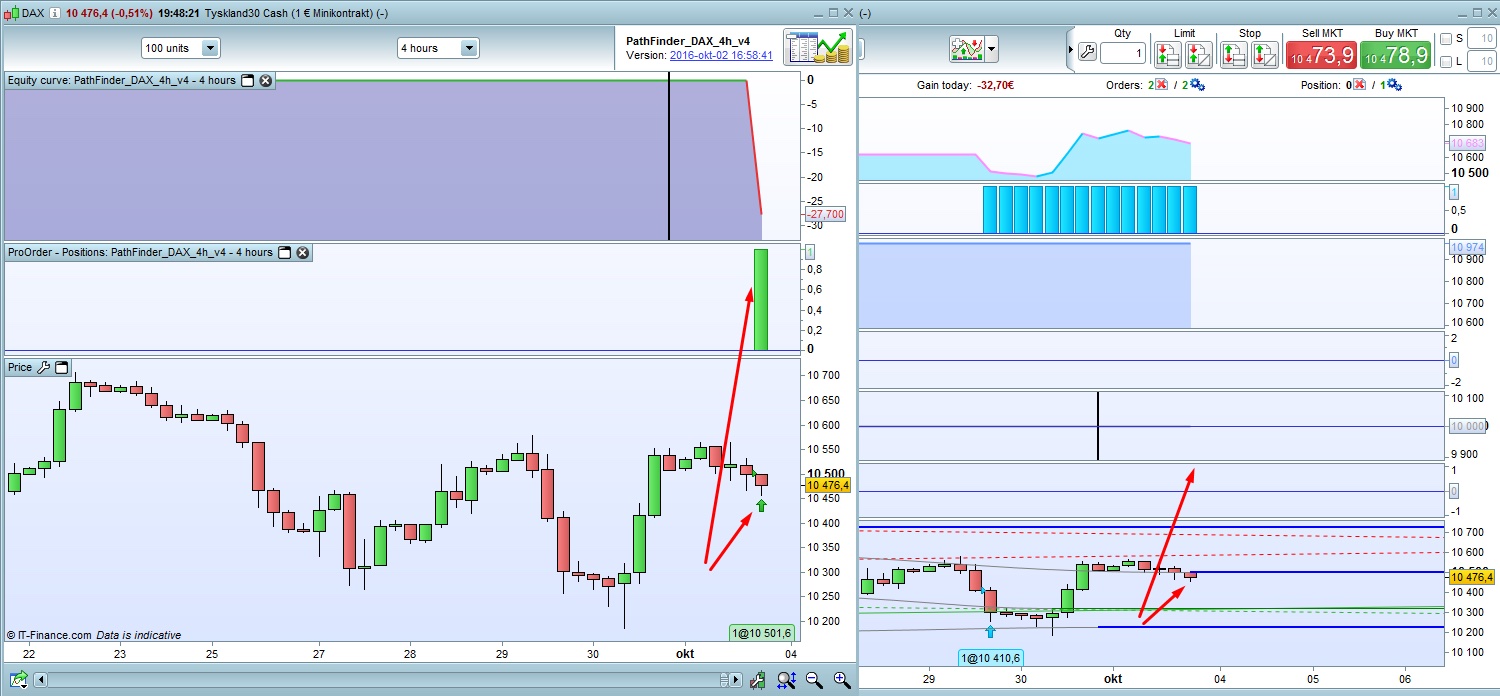The image size is (1500, 696).
Task: Click the 10 476,4 price label on left chart
Action: coord(828,486)
